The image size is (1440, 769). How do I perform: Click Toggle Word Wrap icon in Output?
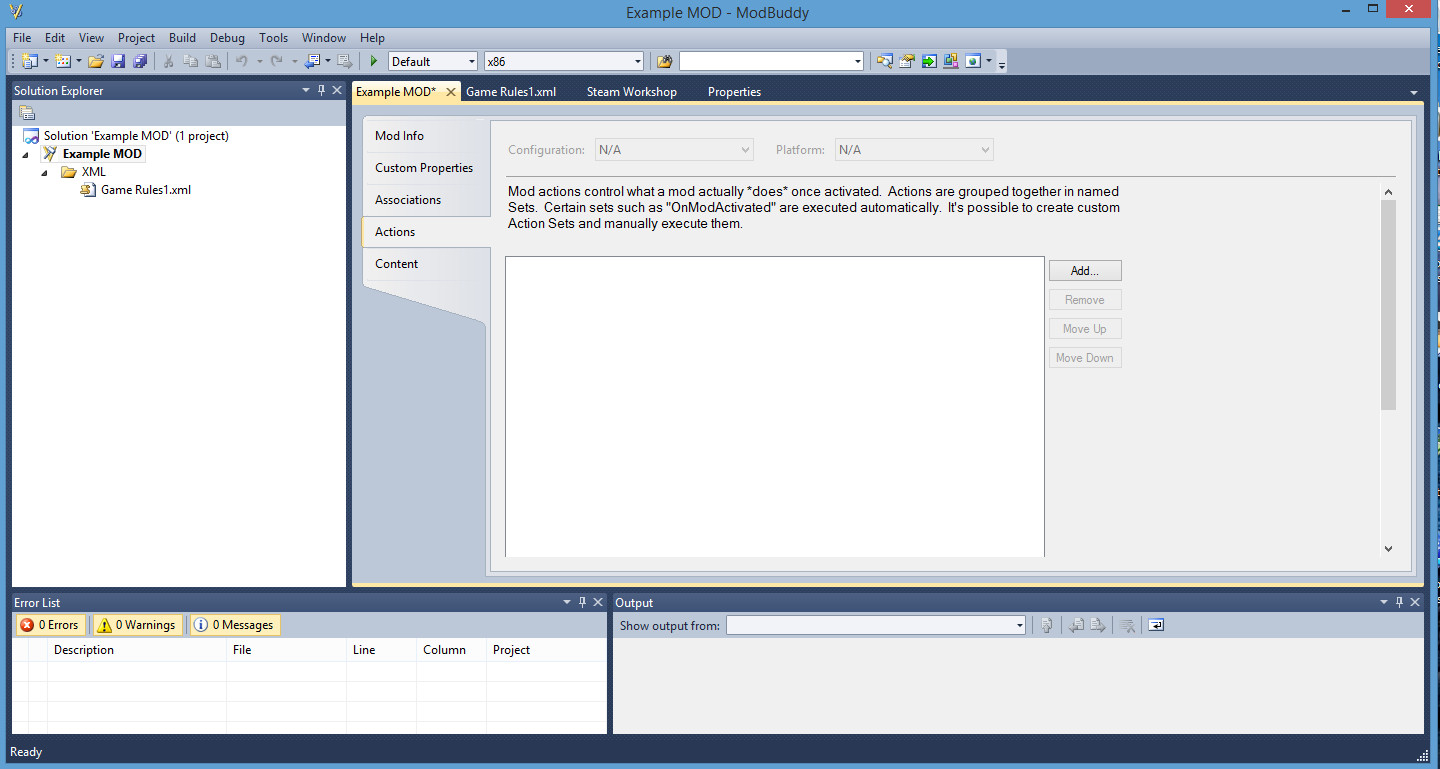coord(1155,625)
